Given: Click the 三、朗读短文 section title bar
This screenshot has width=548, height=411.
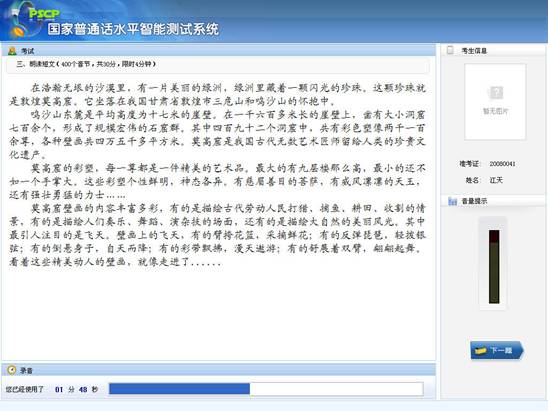Looking at the screenshot, I should [x=218, y=65].
